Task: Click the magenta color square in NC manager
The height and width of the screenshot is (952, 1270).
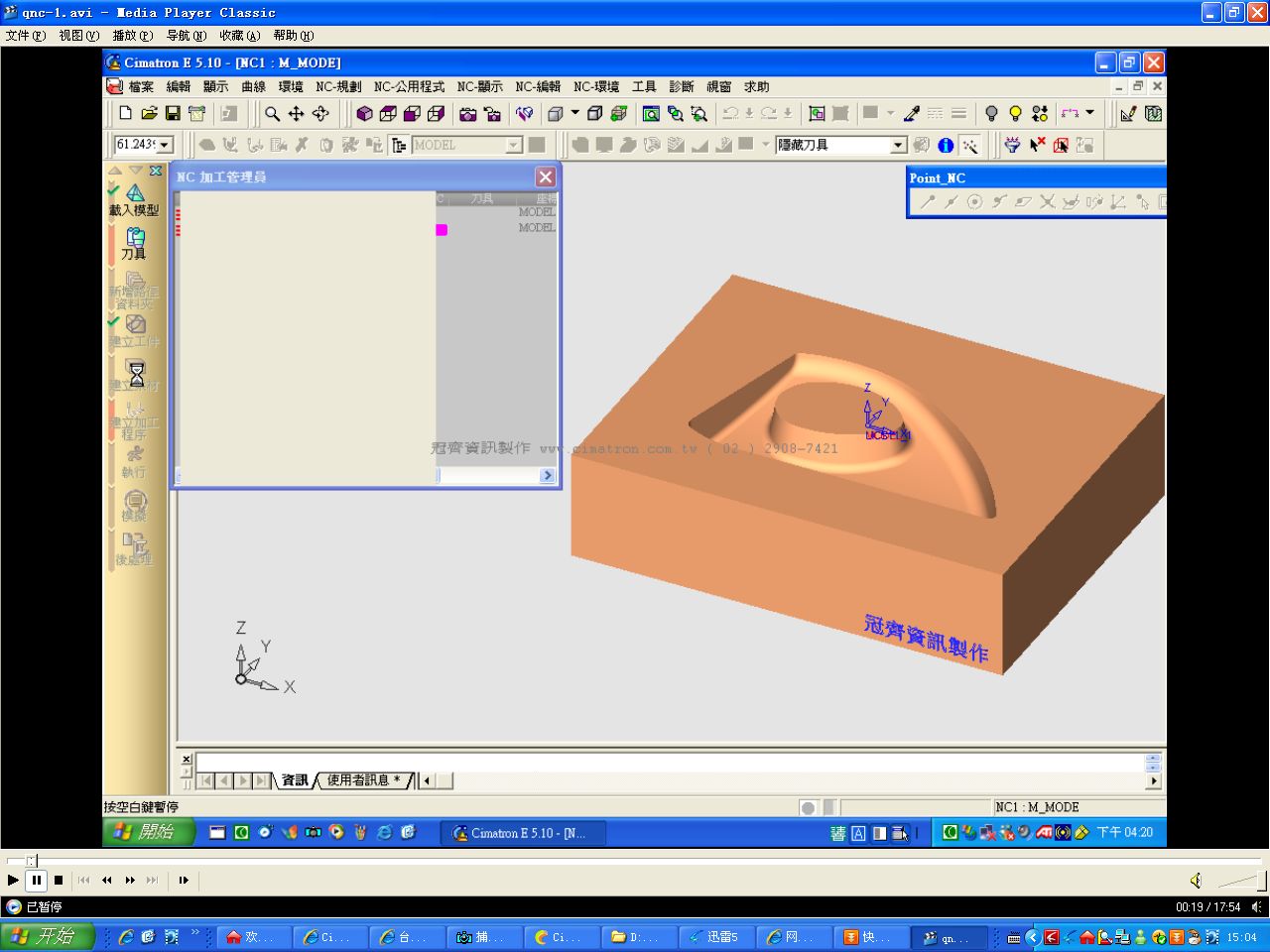Action: coord(442,230)
